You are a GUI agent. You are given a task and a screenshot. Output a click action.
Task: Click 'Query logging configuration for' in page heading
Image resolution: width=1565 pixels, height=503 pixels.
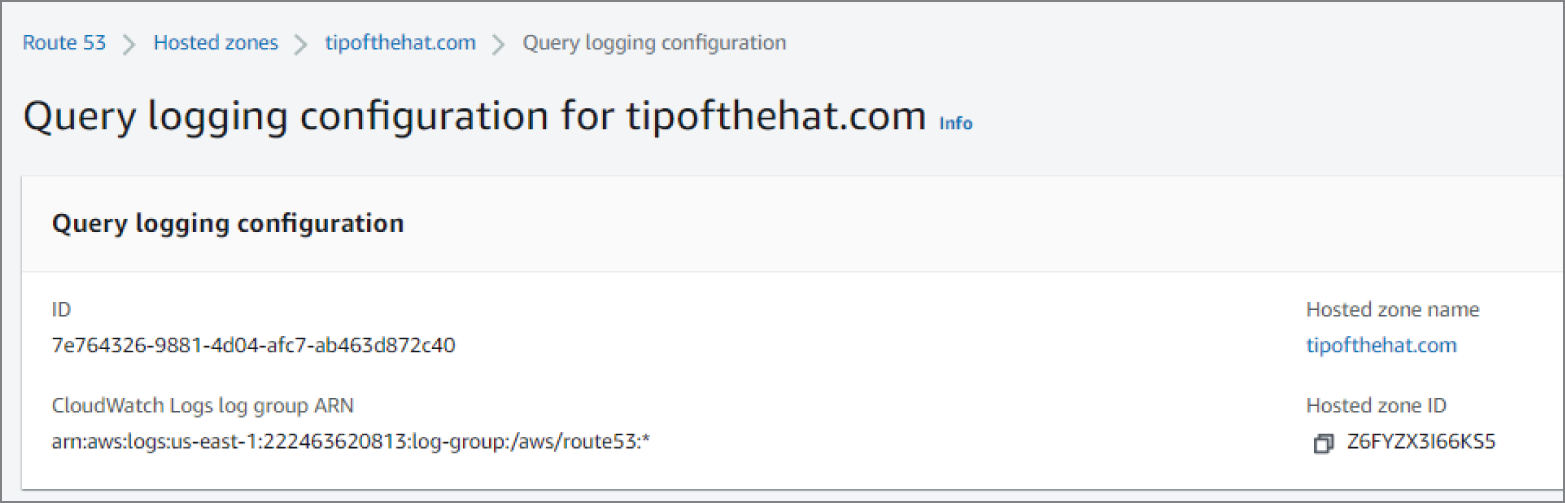(x=319, y=117)
